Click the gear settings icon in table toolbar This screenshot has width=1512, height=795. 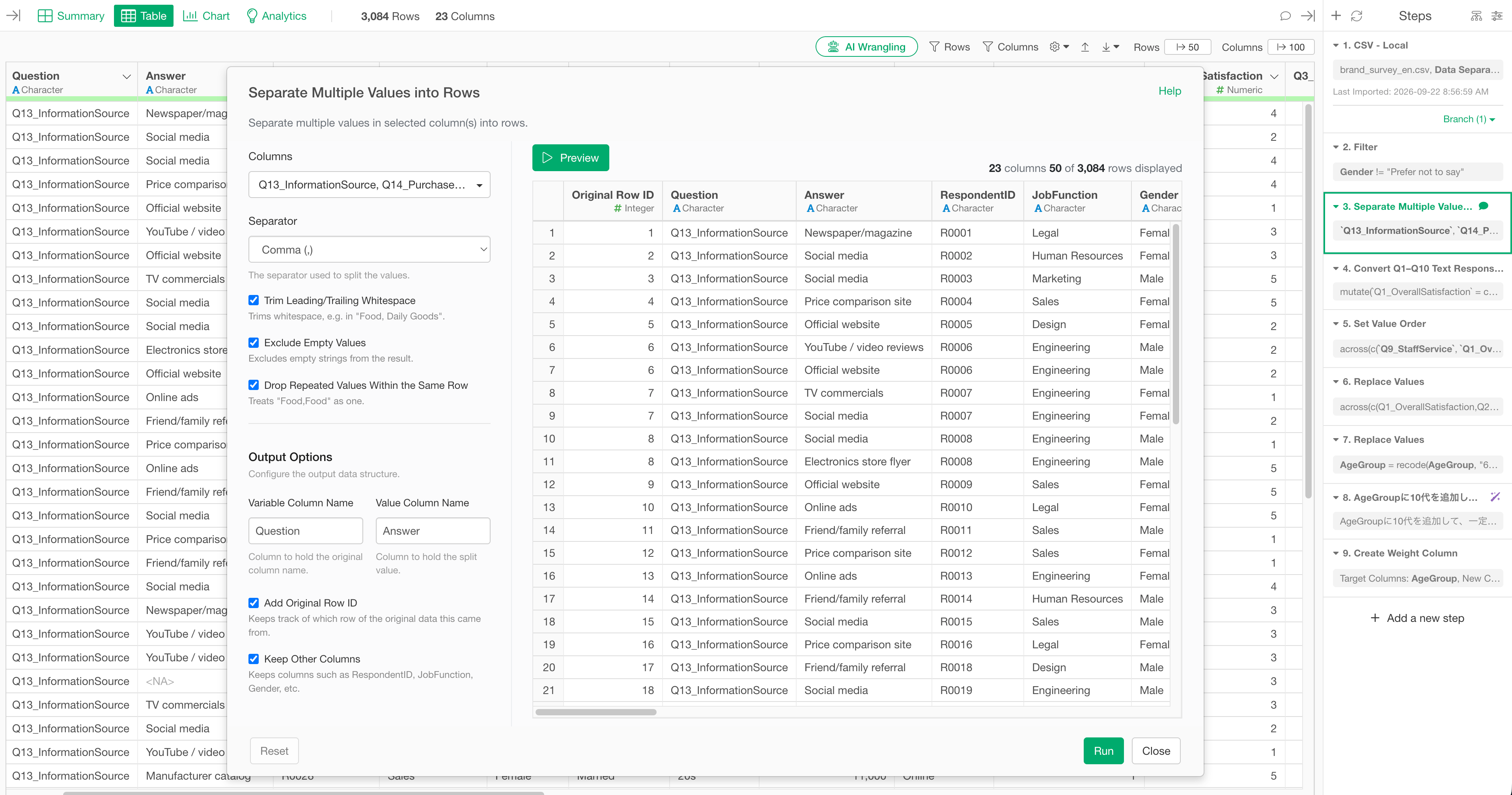[1059, 47]
